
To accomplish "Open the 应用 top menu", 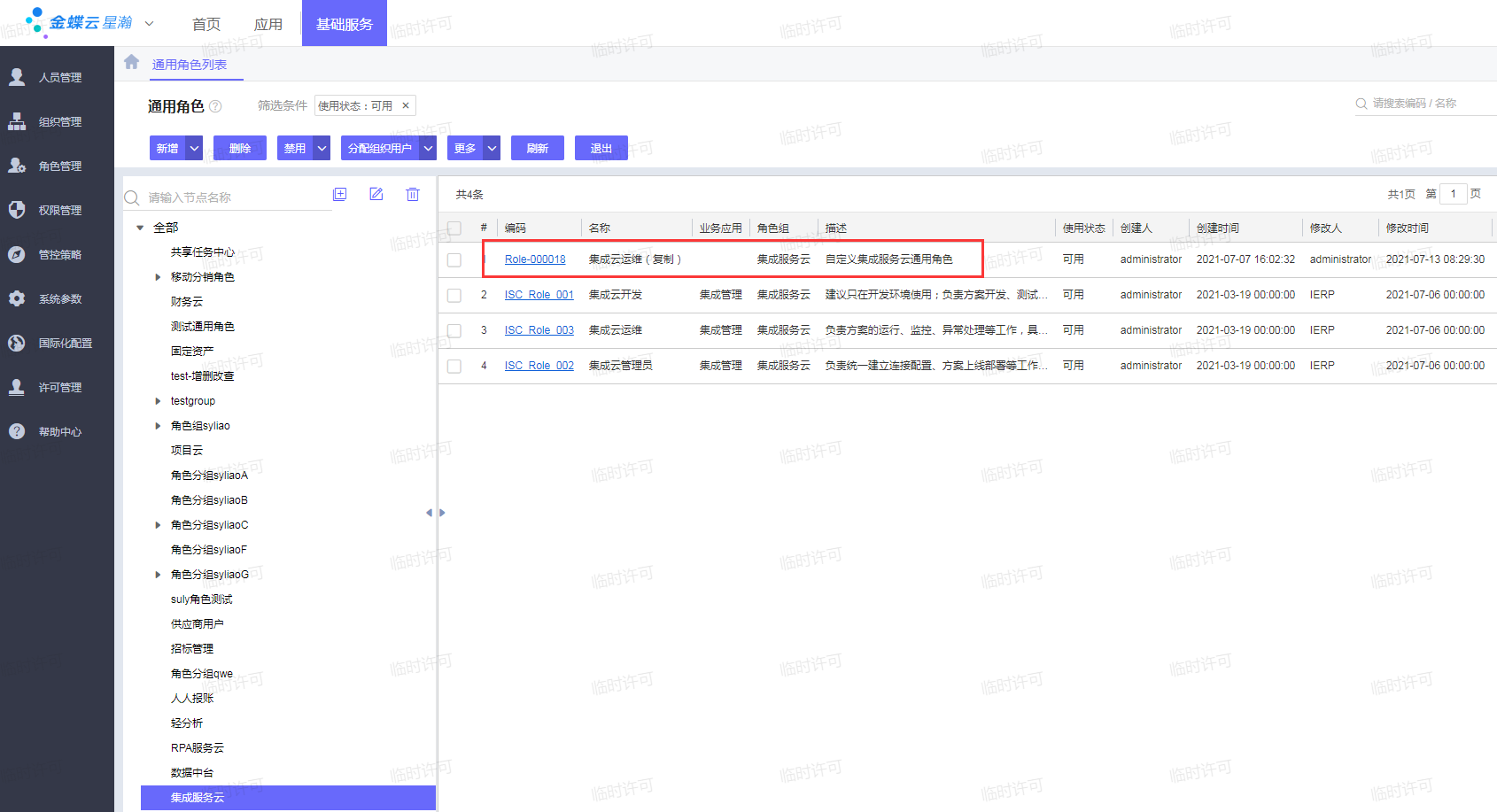I will tap(268, 24).
